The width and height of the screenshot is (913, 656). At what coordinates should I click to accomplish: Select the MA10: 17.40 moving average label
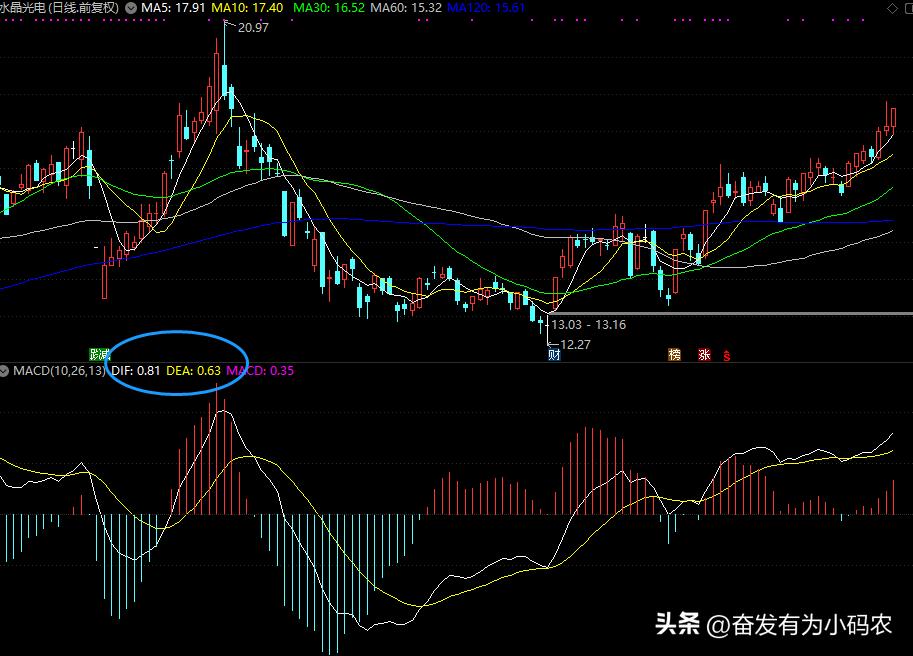pyautogui.click(x=247, y=8)
